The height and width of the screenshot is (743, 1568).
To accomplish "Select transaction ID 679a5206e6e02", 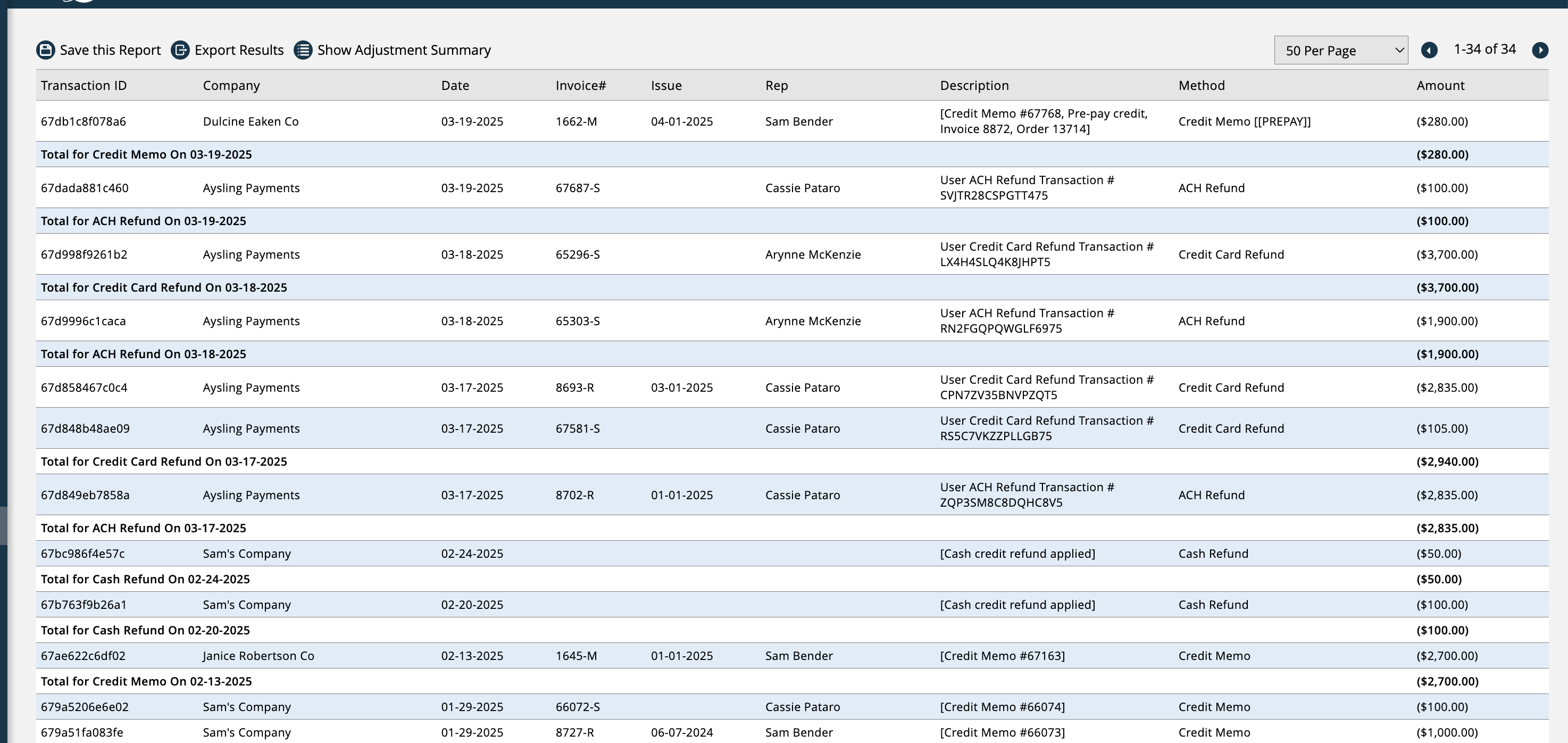I will point(85,706).
